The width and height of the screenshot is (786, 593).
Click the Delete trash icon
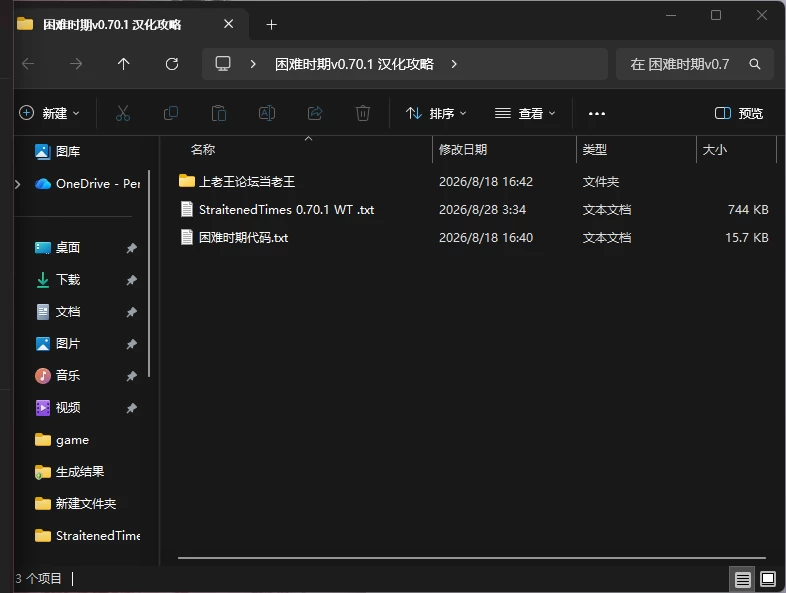click(x=363, y=113)
